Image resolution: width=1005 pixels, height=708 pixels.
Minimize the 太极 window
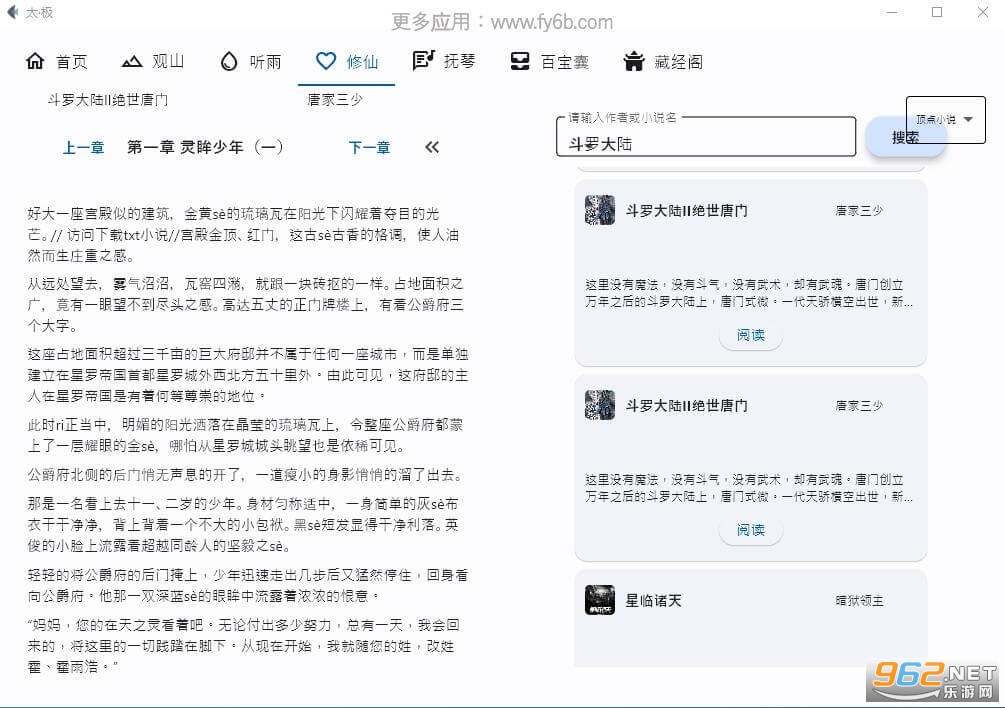(x=892, y=12)
